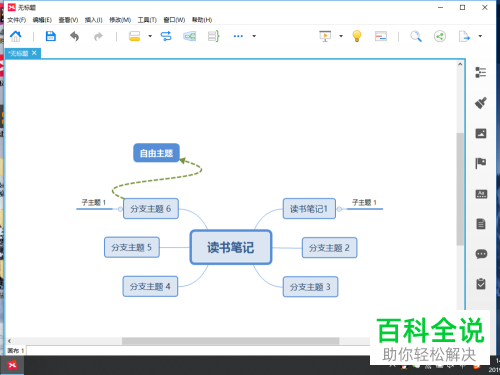Image resolution: width=500 pixels, height=375 pixels.
Task: Insert a boundary with the green boundary icon
Action: coord(190,36)
